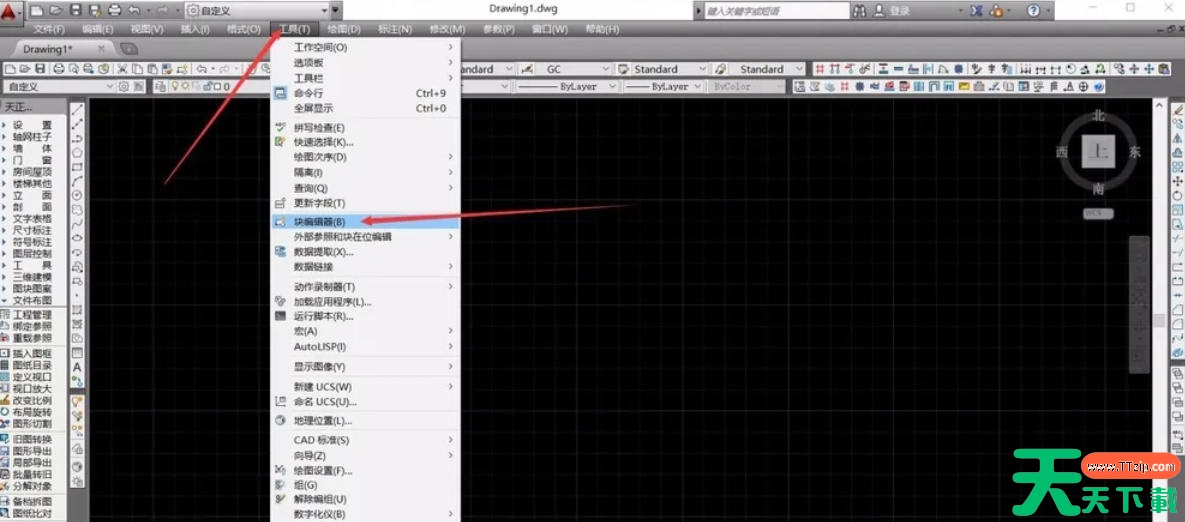Select the Line tool in draw toolbar
Screen dimensions: 1185x522
coord(77,110)
